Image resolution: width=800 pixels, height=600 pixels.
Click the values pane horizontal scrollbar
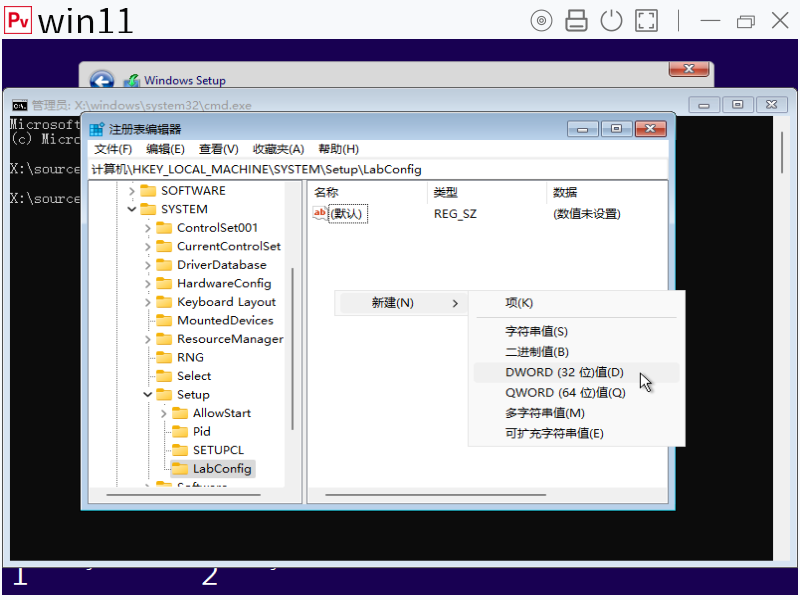(436, 494)
